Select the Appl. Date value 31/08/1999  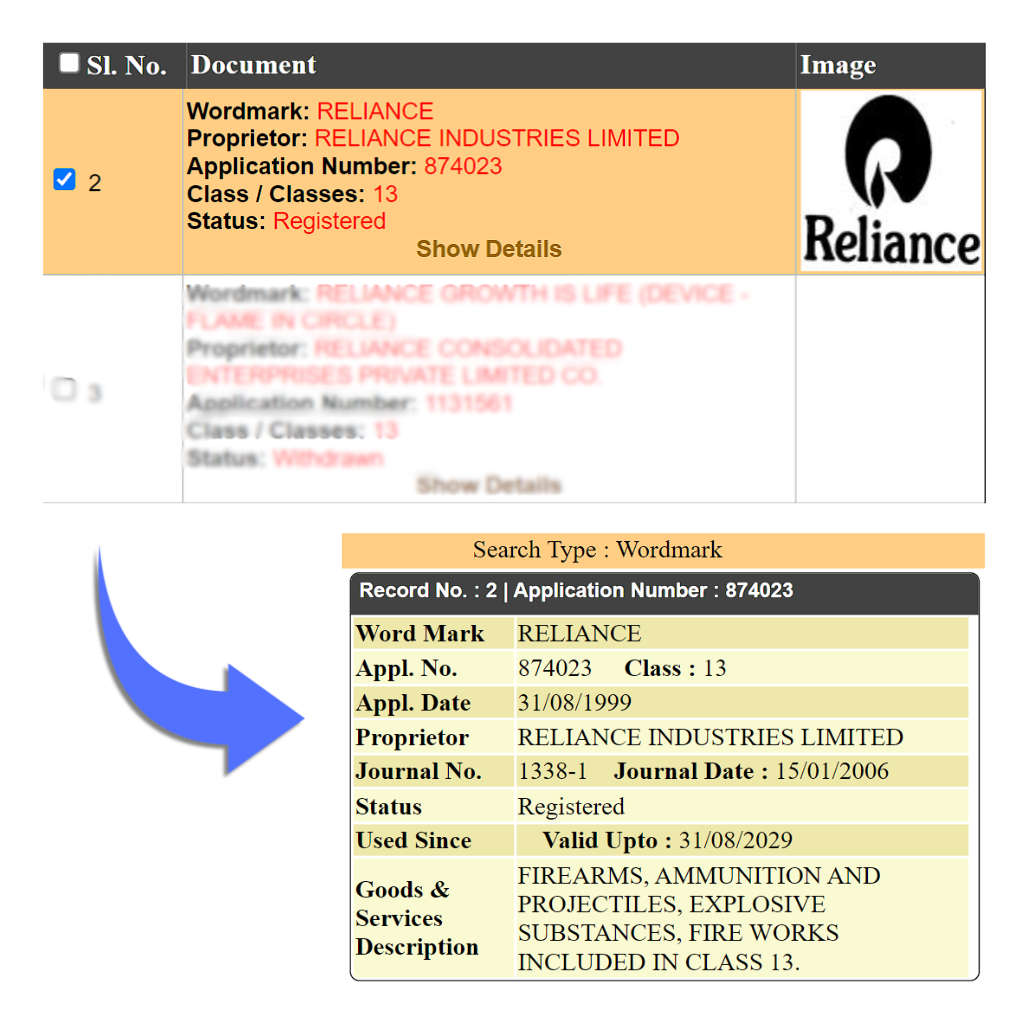[574, 703]
